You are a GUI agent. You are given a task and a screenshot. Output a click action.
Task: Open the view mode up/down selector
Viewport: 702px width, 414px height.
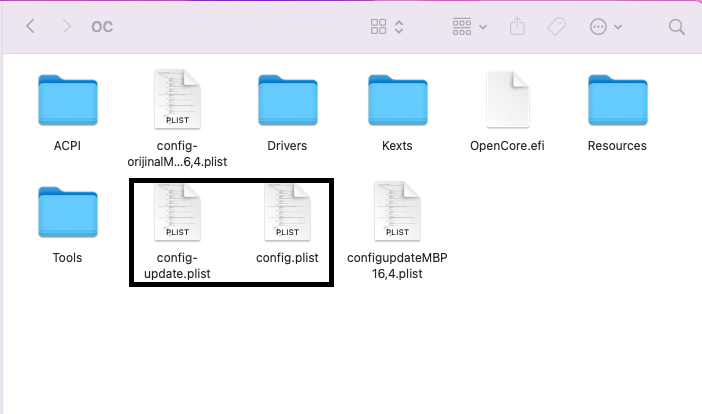(x=399, y=27)
